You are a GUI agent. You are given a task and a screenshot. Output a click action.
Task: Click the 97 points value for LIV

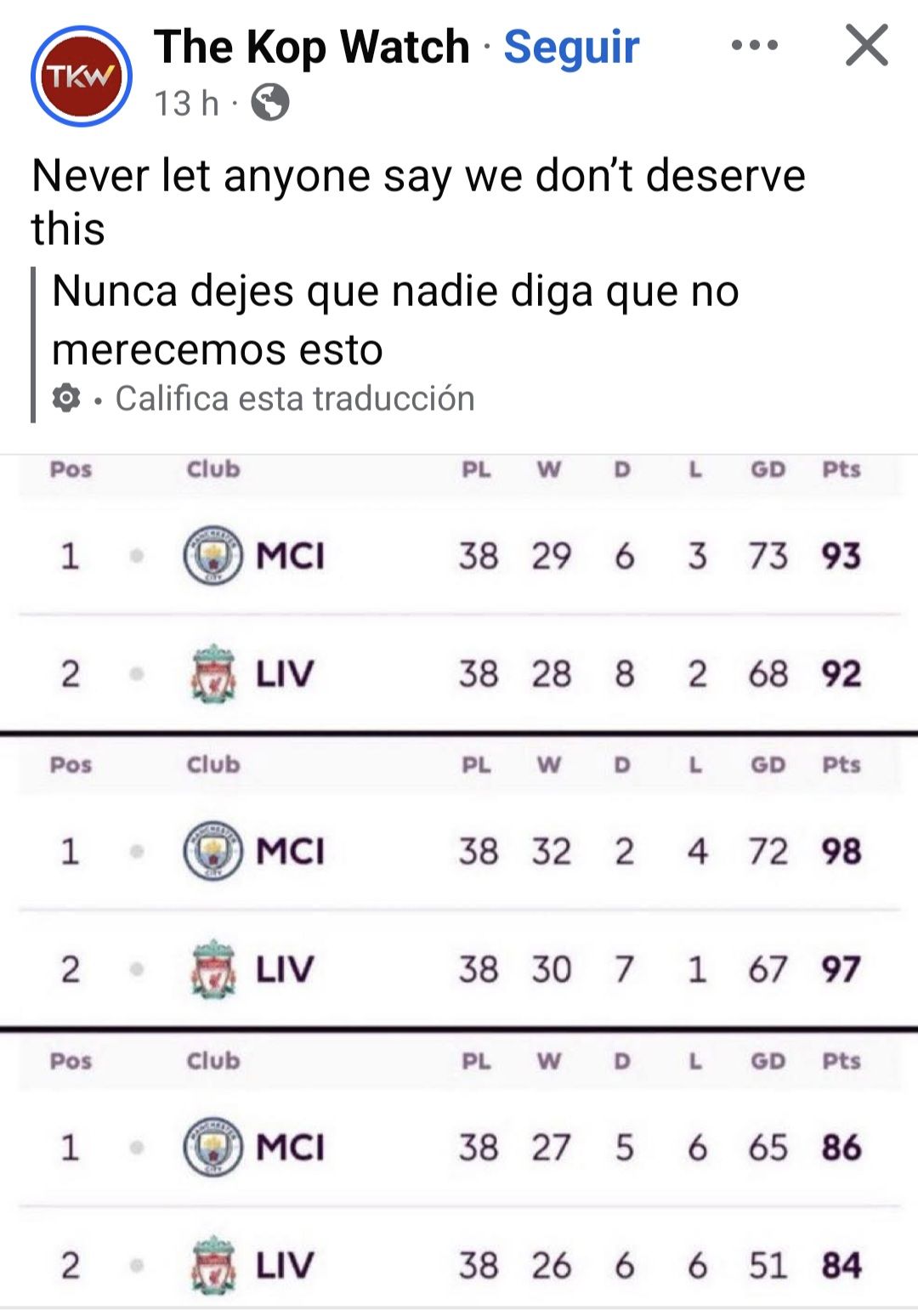[841, 968]
